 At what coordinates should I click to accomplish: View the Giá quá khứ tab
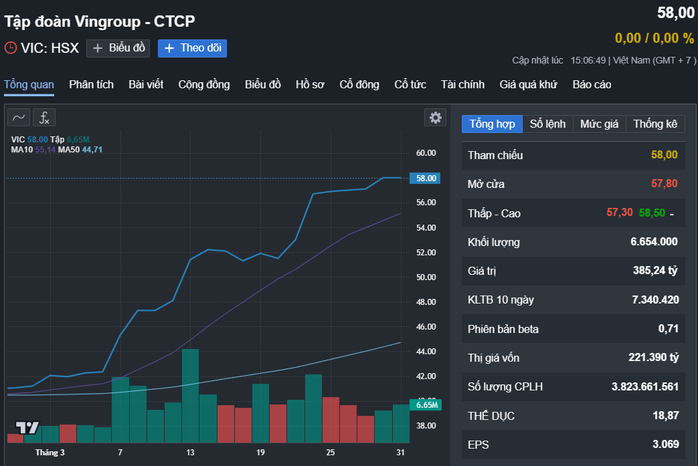click(528, 85)
